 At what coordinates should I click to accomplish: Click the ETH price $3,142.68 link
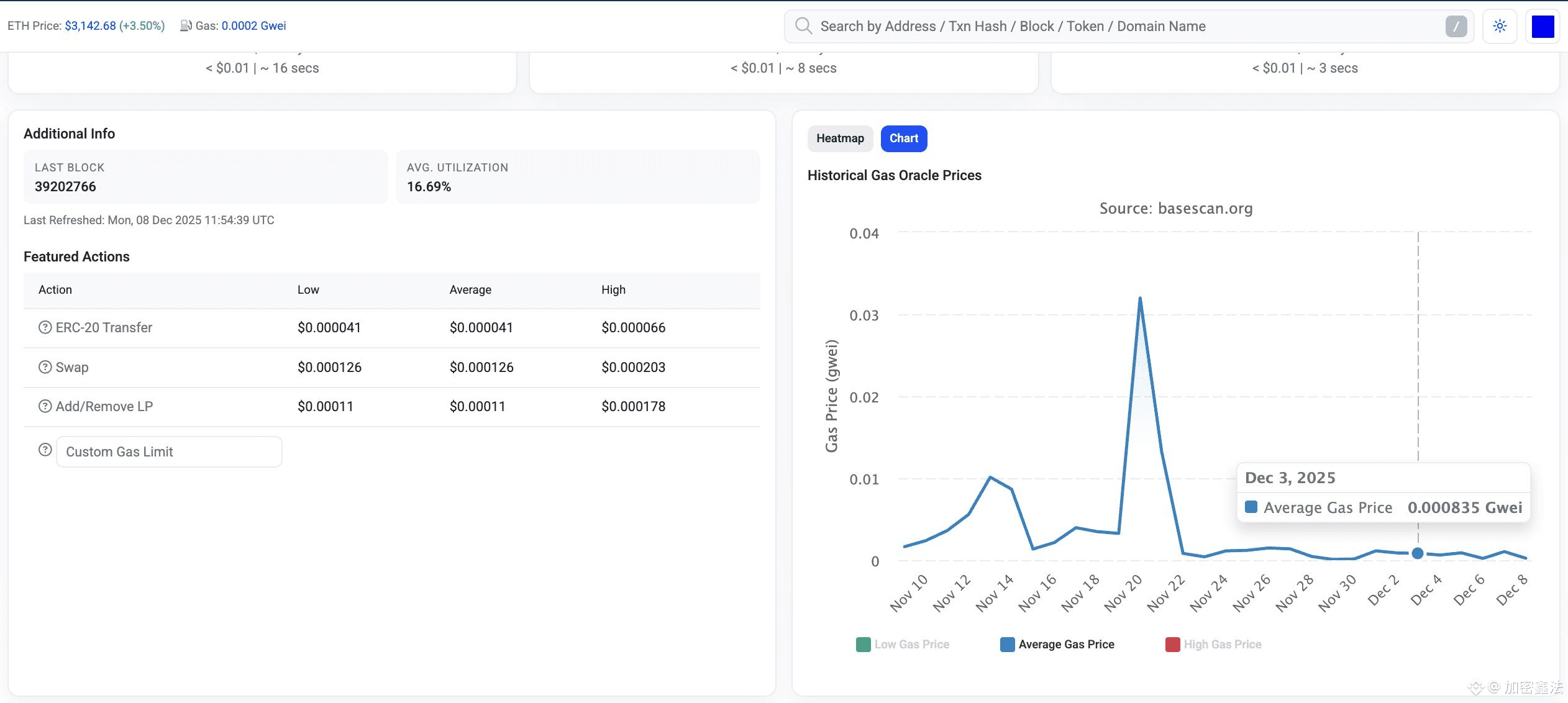[x=90, y=25]
